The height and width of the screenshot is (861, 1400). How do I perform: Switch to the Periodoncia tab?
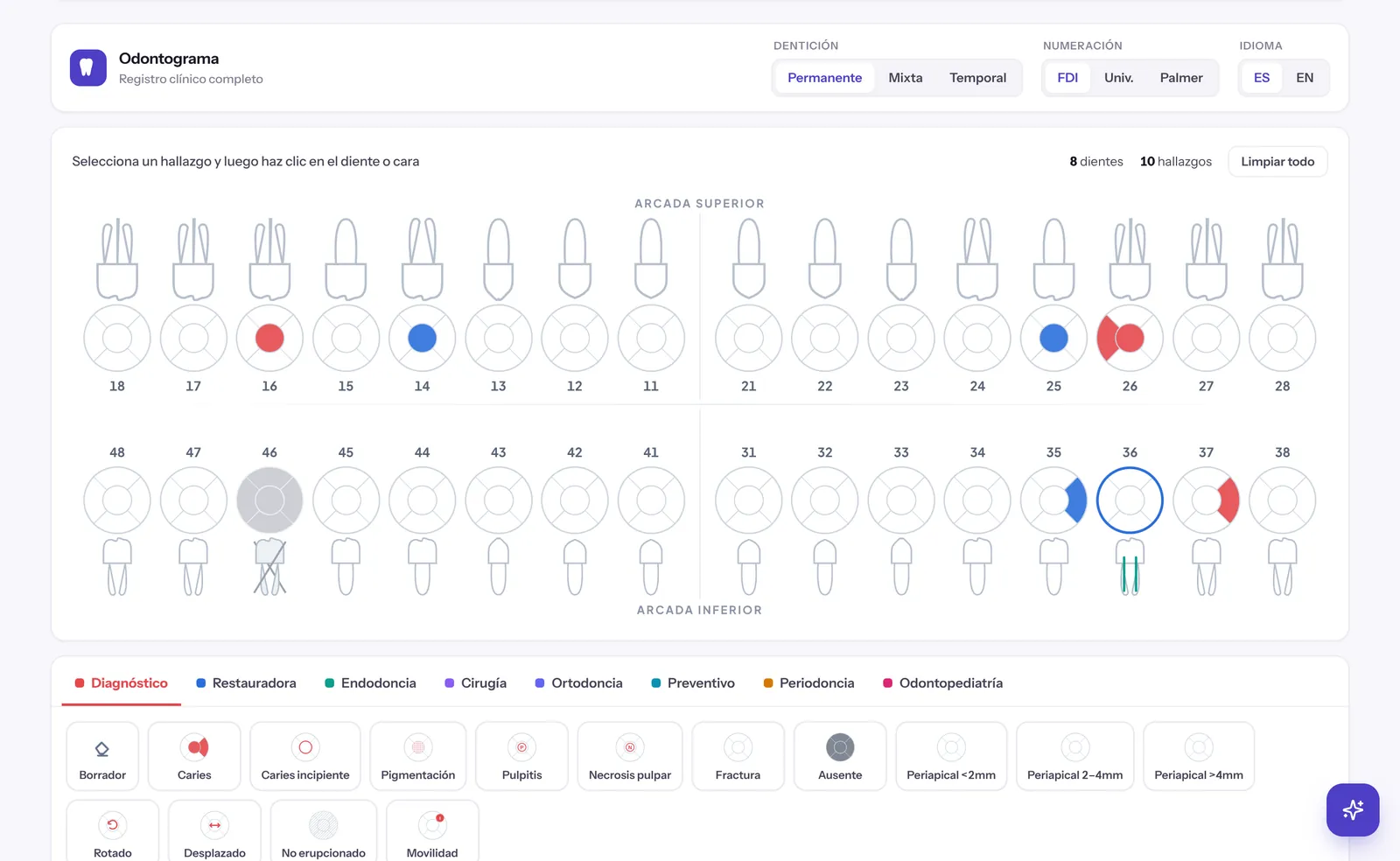click(x=809, y=683)
